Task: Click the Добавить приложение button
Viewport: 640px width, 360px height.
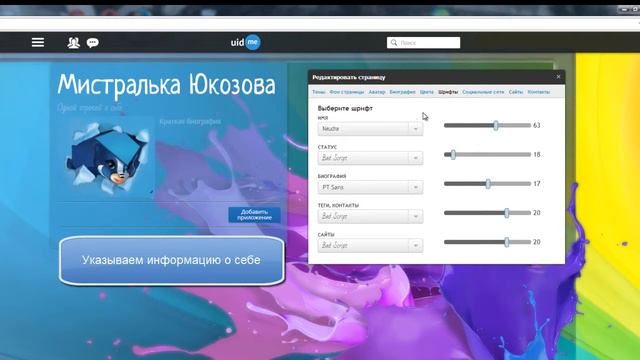Action: pyautogui.click(x=254, y=215)
